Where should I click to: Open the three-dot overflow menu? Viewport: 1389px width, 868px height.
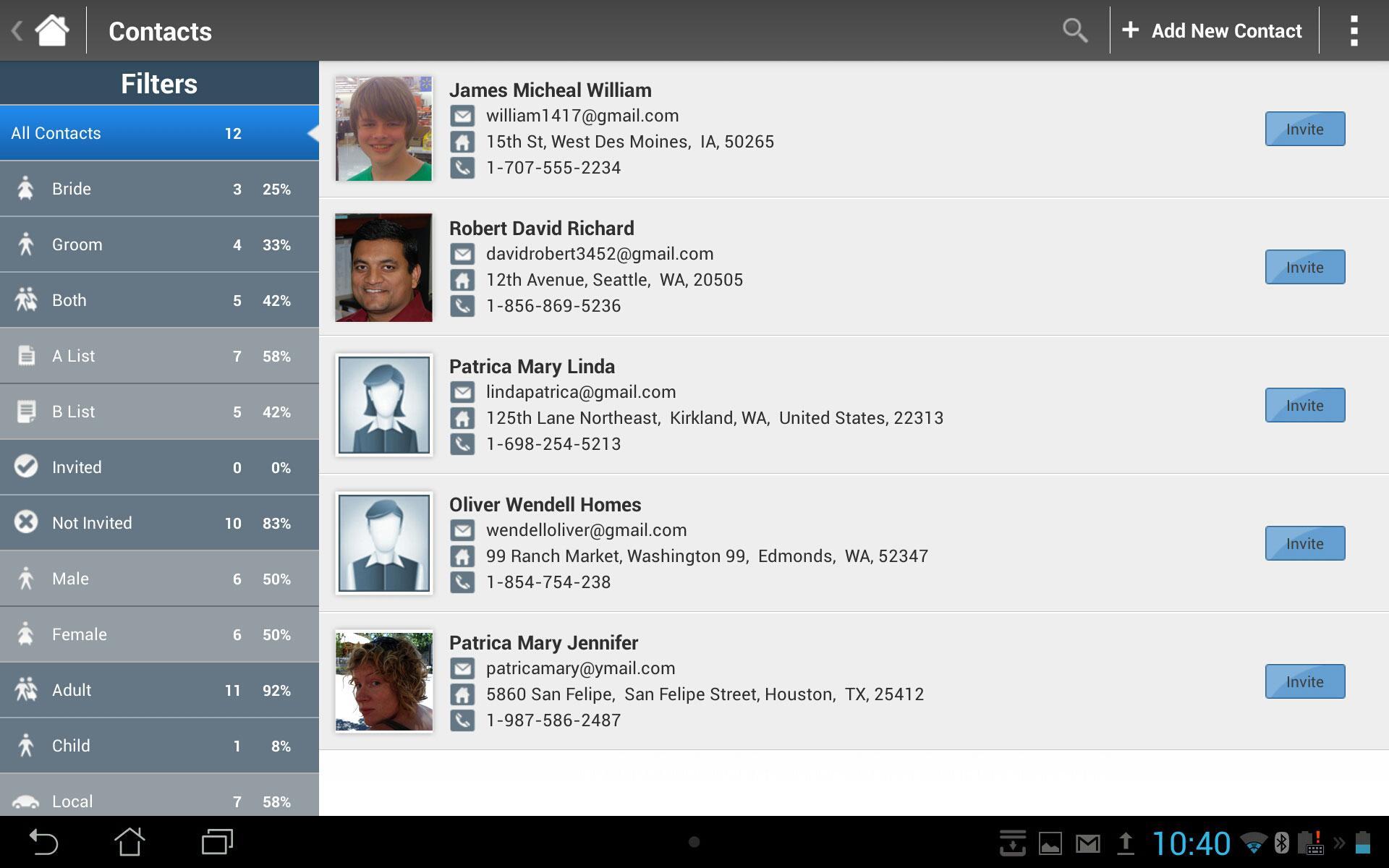pos(1354,30)
